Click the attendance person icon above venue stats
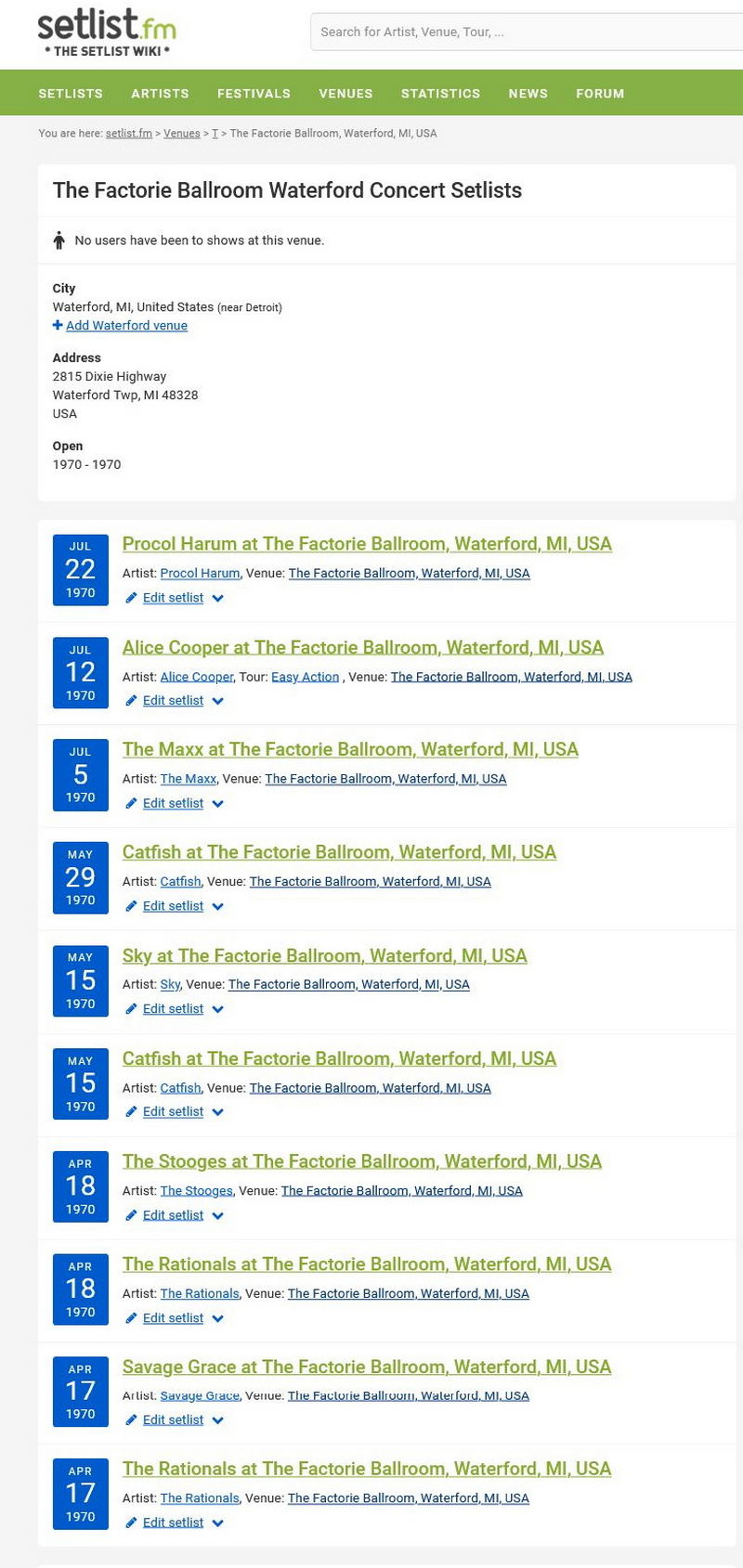The image size is (743, 1568). (x=59, y=240)
